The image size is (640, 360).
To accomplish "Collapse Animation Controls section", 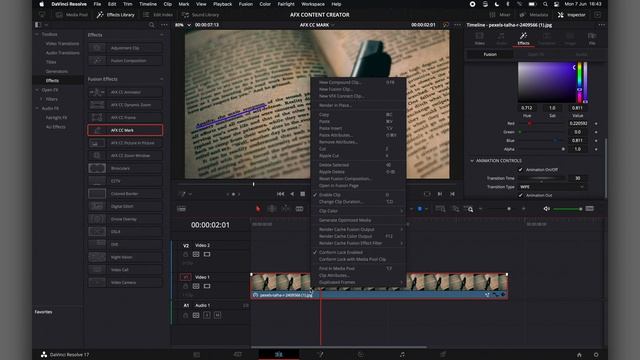I will coord(472,161).
